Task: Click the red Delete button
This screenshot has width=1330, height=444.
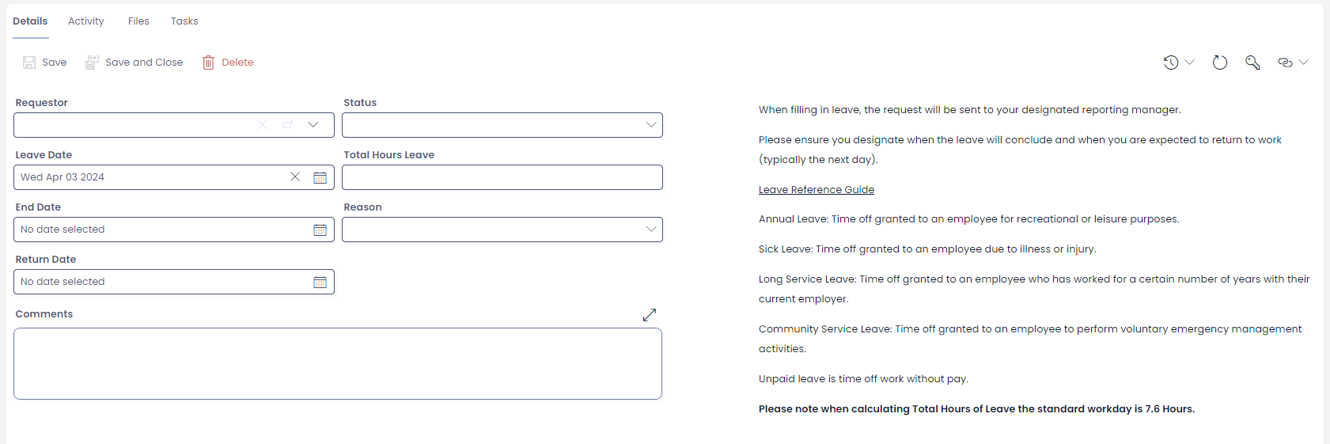Action: [228, 62]
